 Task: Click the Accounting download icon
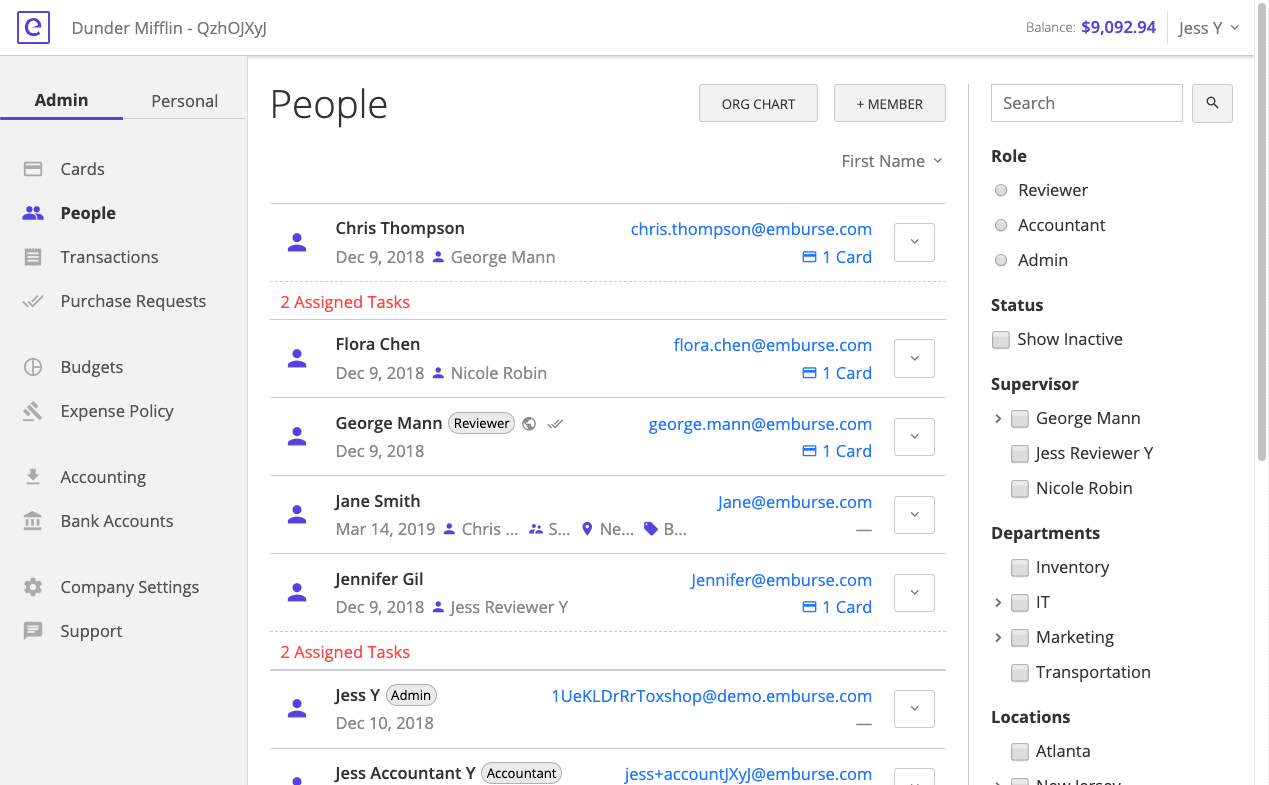point(33,477)
